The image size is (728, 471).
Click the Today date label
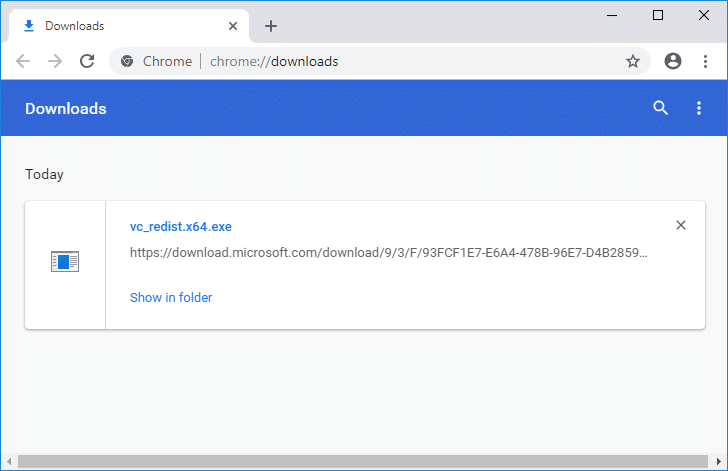pyautogui.click(x=45, y=174)
